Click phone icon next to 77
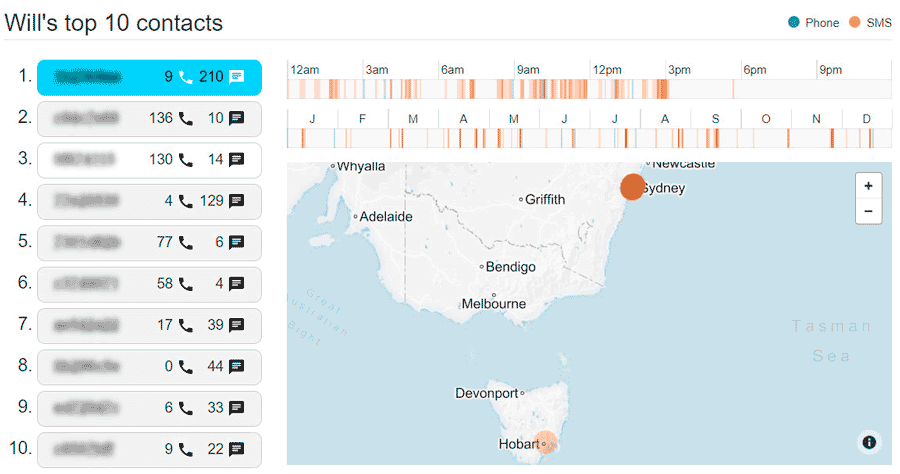Screen dimensions: 900x474 [x=185, y=243]
